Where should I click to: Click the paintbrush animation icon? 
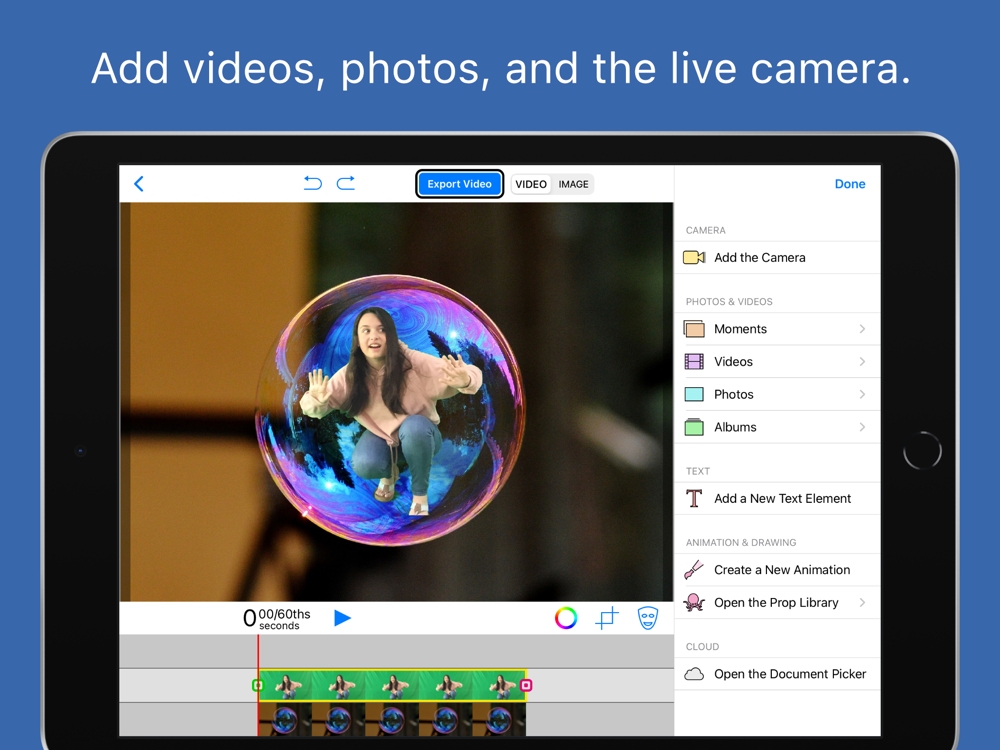coord(694,570)
